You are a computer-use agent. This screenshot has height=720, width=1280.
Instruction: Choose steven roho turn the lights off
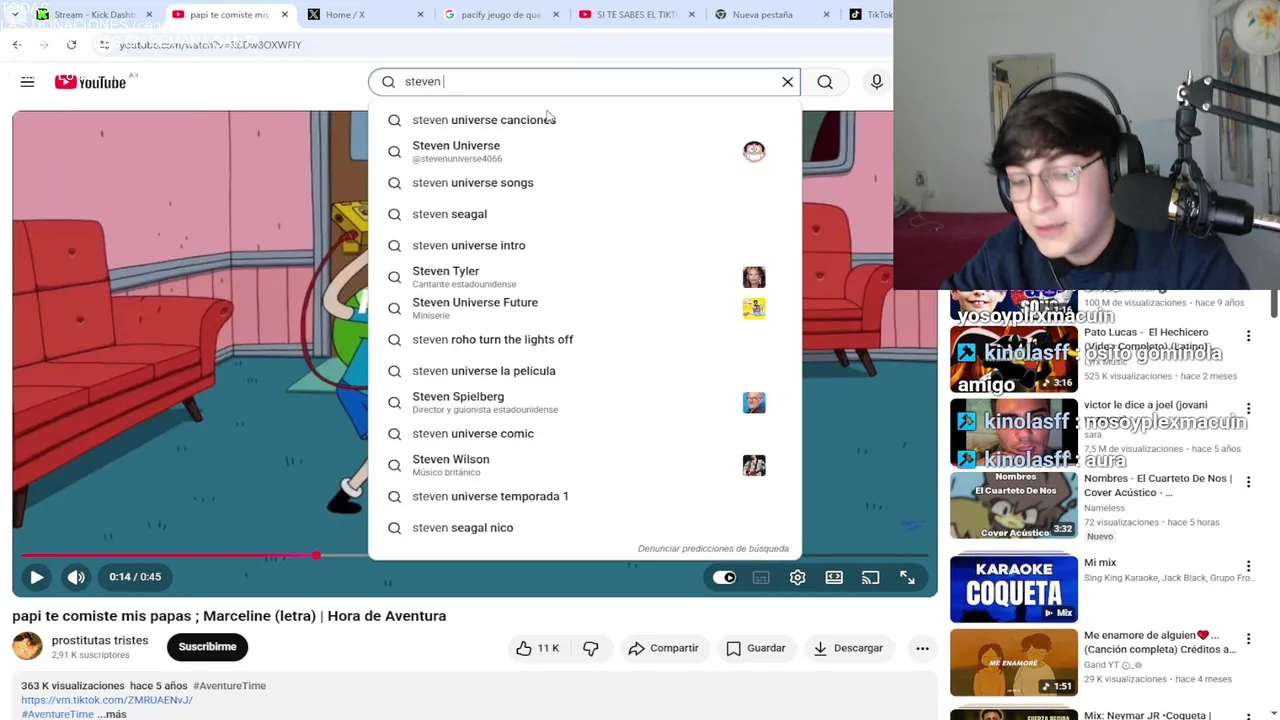585,339
